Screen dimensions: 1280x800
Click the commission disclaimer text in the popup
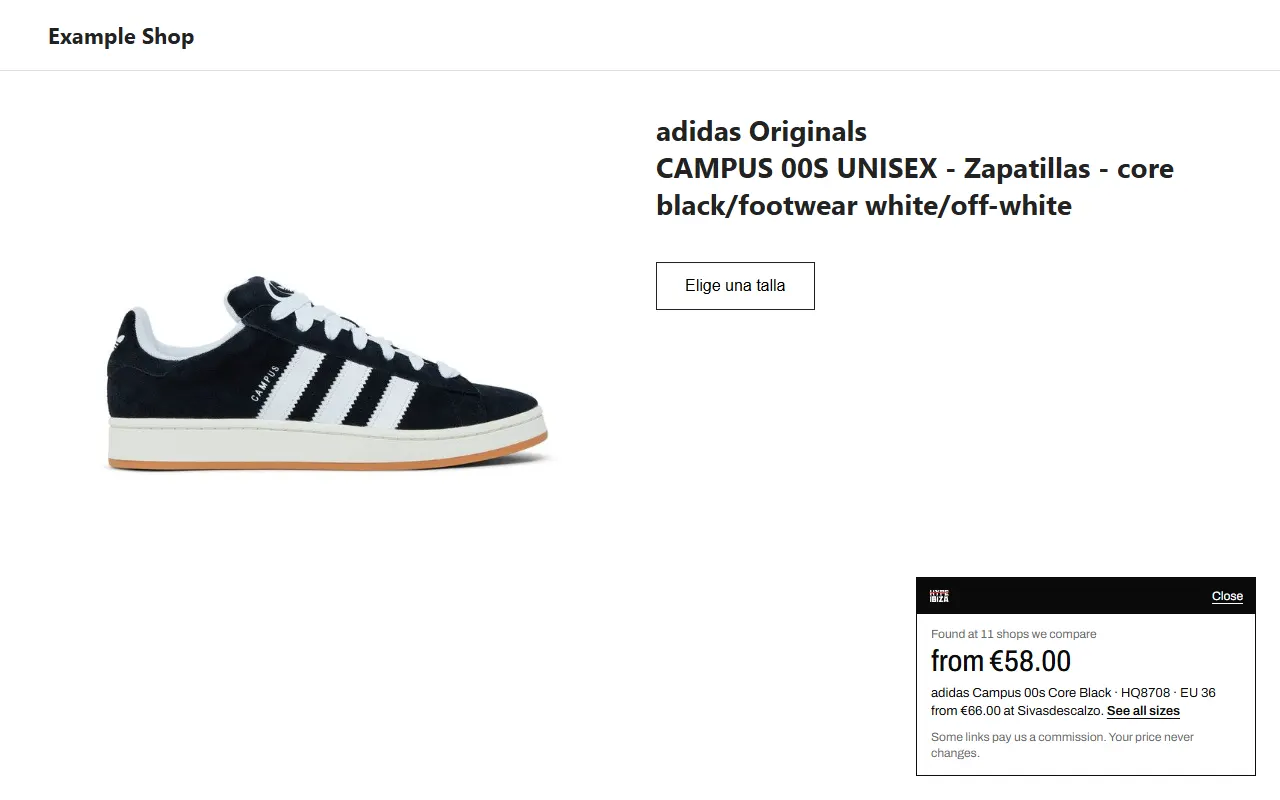(x=1062, y=745)
